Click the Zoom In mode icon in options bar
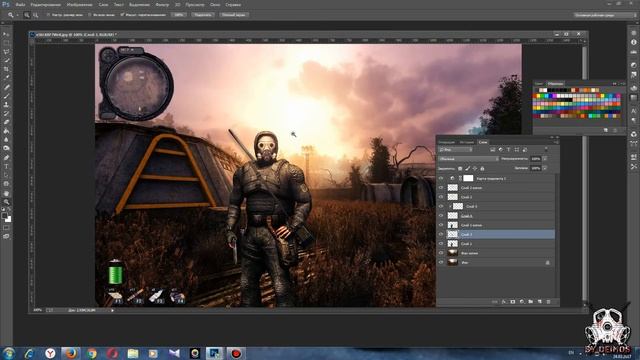Screen dimensions: 640x360 click(x=27, y=15)
